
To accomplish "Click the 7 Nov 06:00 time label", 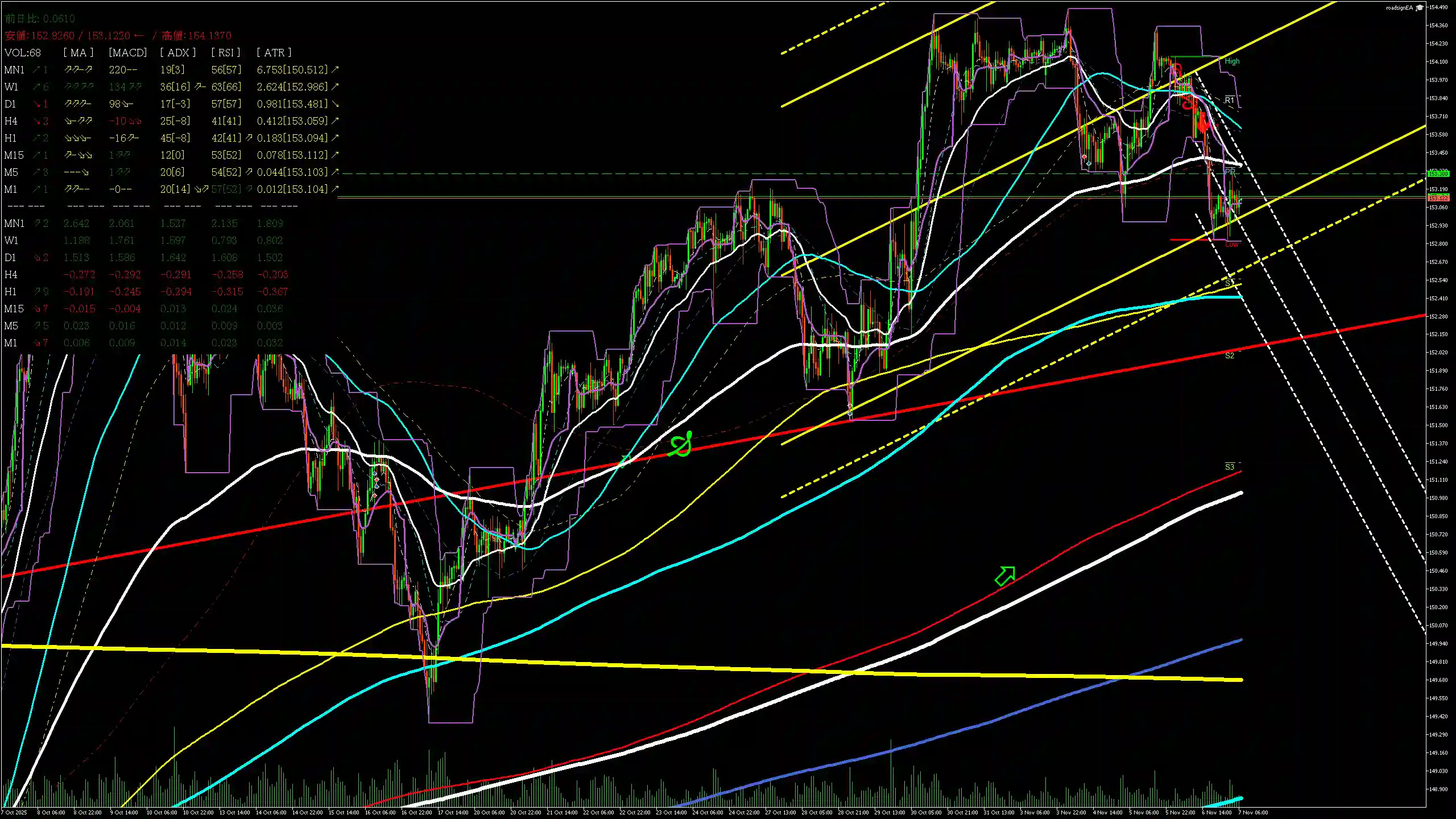I will pyautogui.click(x=1253, y=812).
